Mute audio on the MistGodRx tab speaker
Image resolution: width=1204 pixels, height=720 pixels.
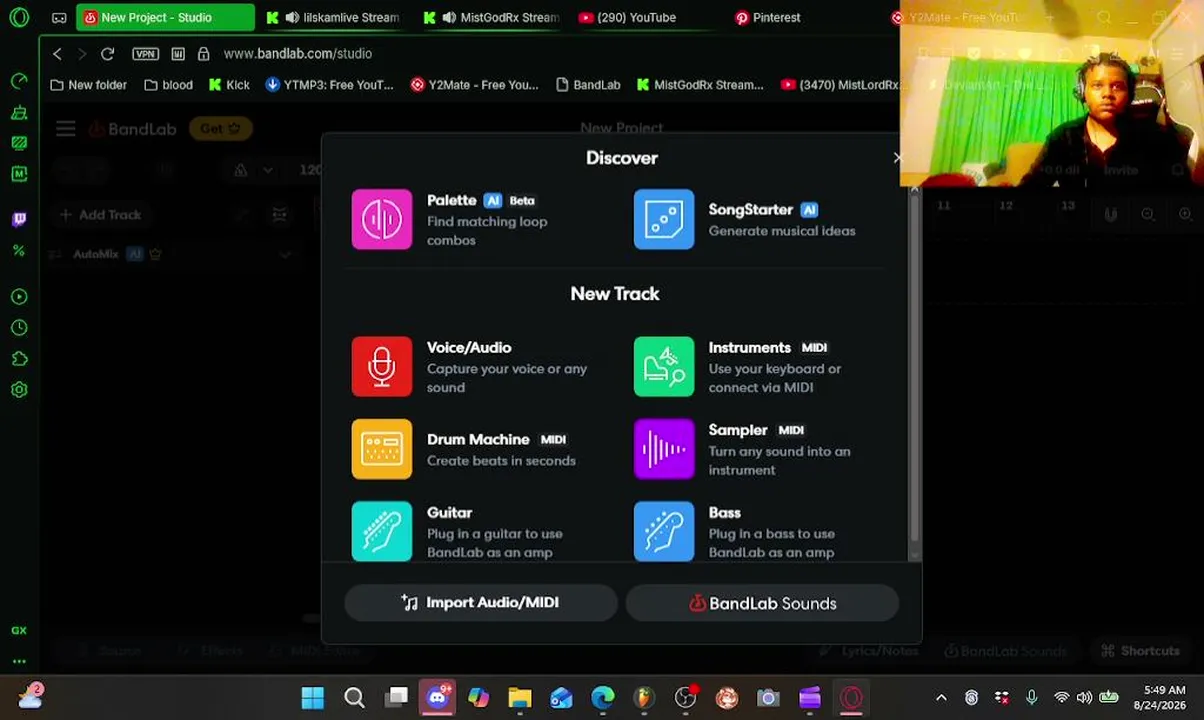(x=449, y=17)
